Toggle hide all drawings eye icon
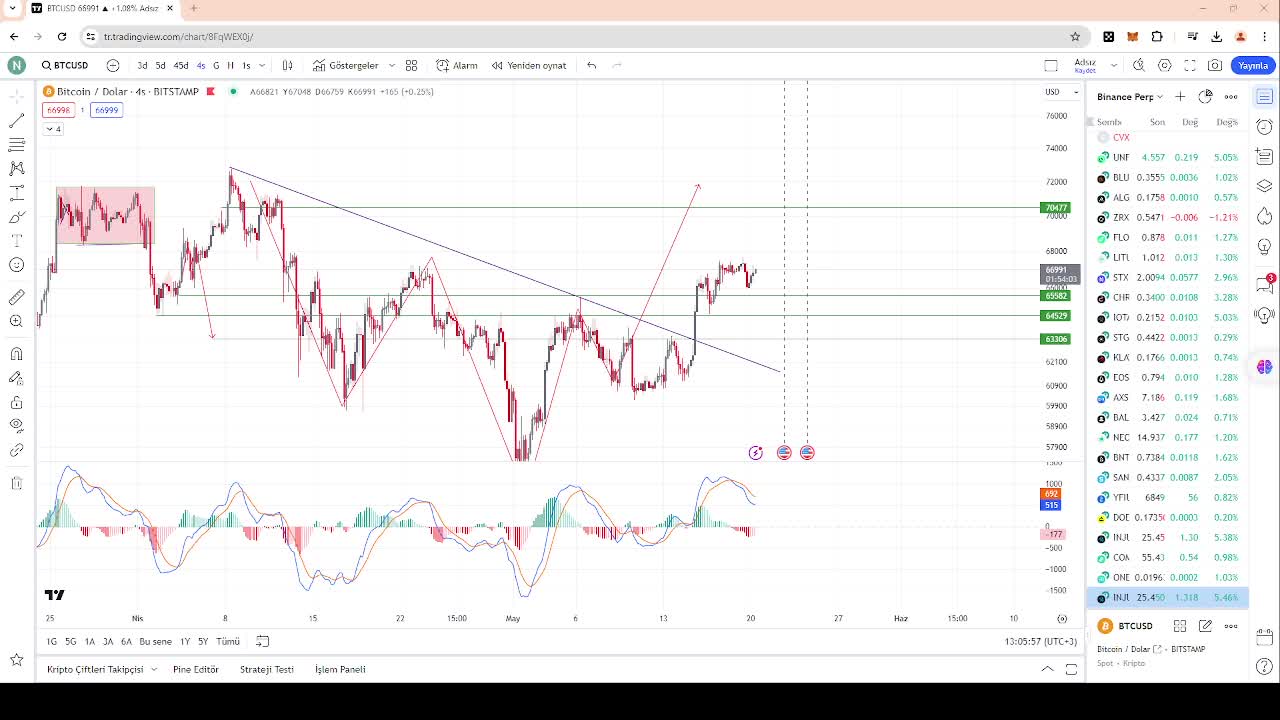 coord(16,426)
